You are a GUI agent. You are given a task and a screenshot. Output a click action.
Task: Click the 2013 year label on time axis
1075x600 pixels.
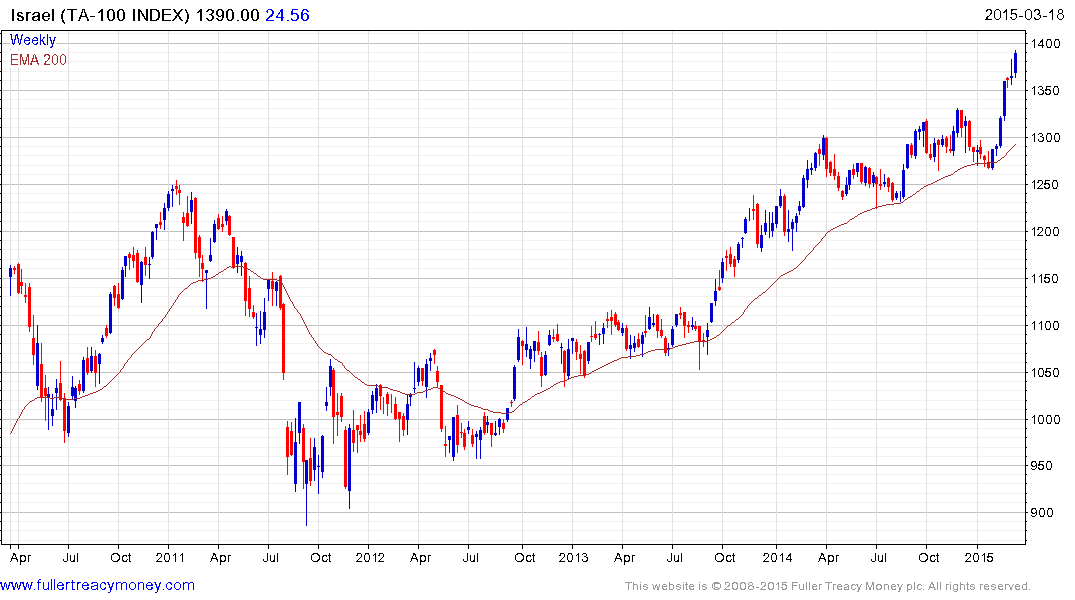(573, 557)
